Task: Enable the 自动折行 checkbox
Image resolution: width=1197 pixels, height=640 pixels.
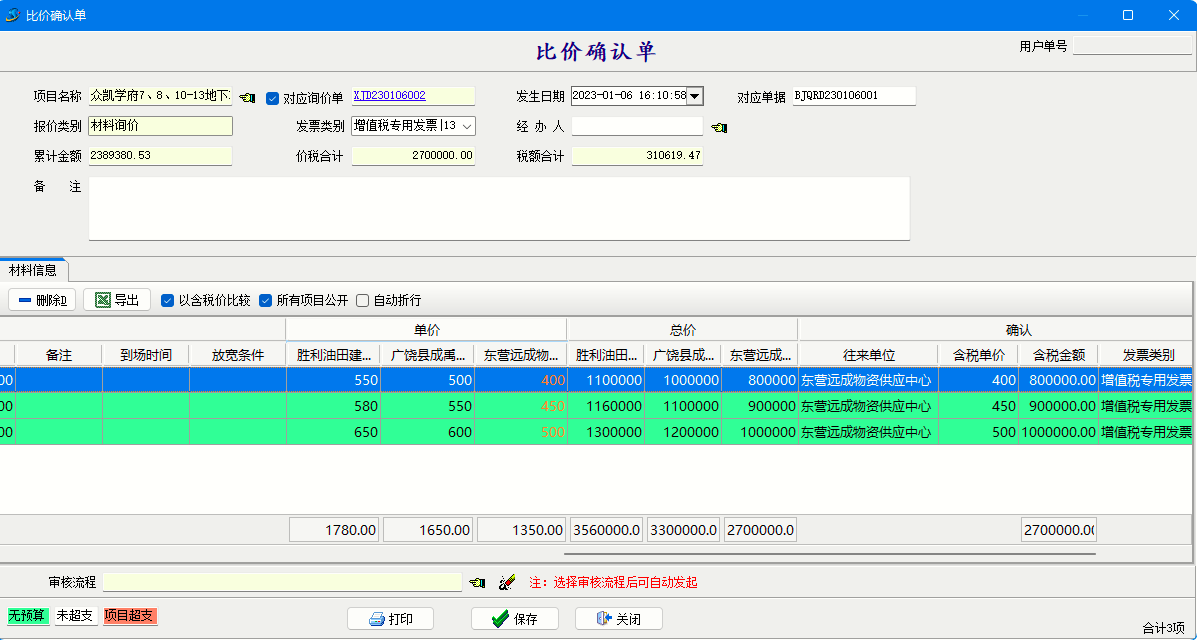Action: point(363,300)
